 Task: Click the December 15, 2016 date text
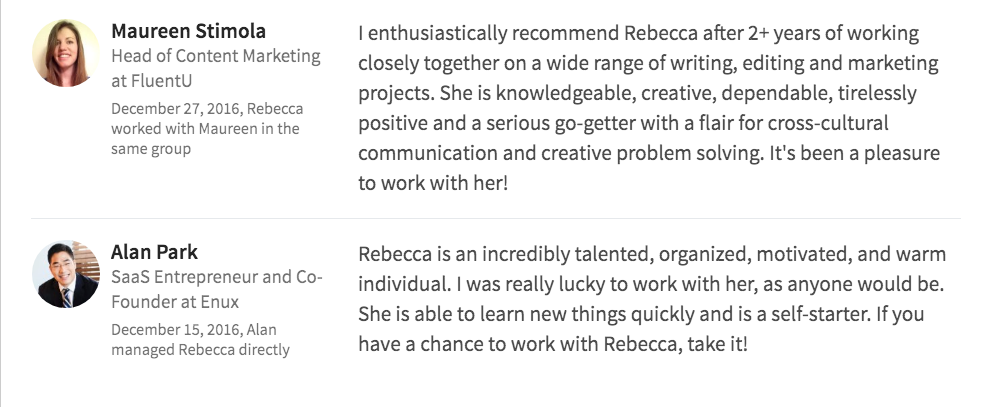point(176,329)
